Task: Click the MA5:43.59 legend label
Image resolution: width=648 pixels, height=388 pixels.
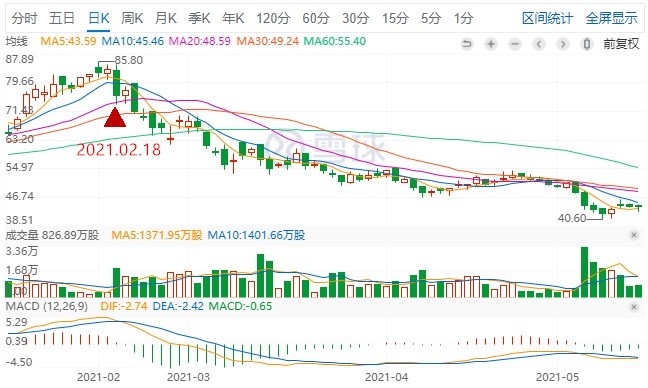Action: click(x=68, y=41)
